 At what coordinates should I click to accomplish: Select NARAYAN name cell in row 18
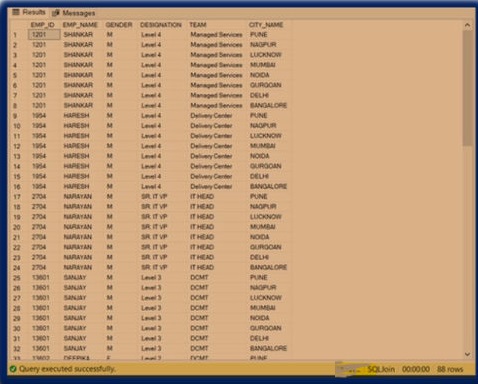(78, 207)
